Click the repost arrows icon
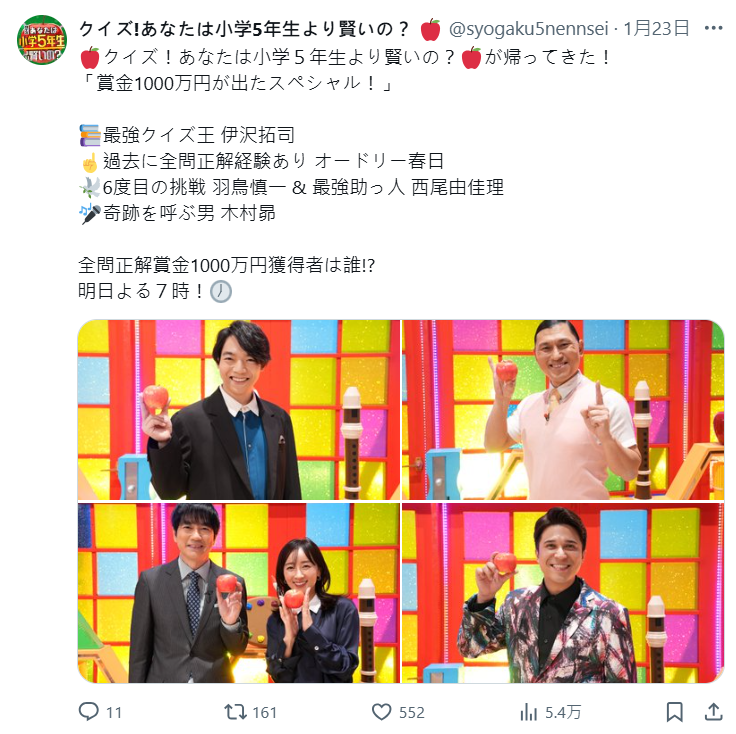 [x=235, y=711]
